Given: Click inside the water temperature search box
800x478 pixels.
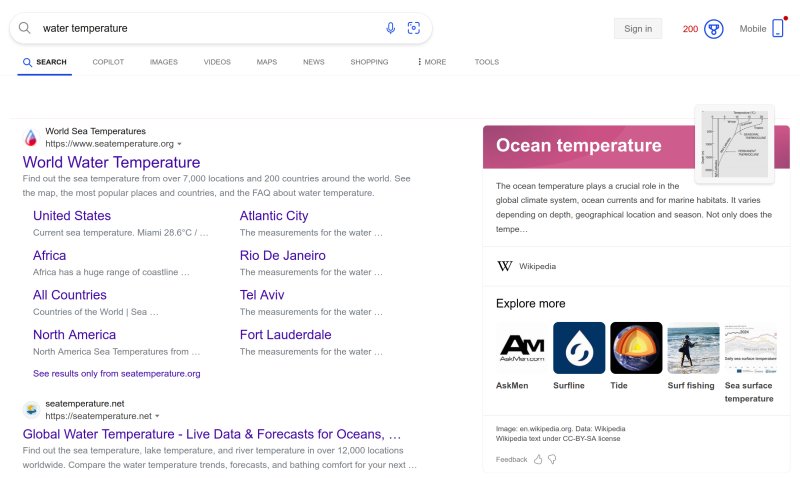Looking at the screenshot, I should (200, 28).
